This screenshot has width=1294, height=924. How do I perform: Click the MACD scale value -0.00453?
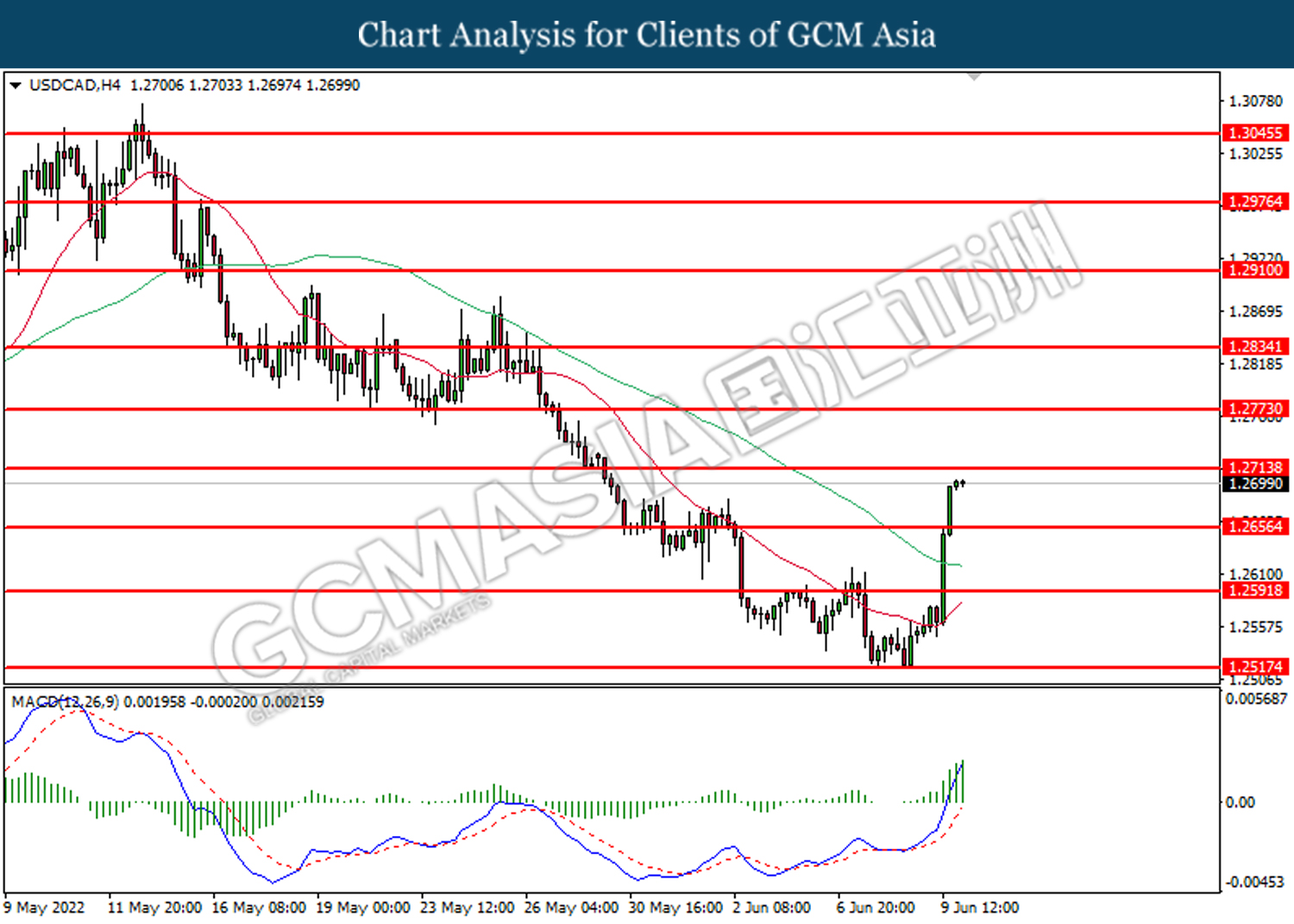pyautogui.click(x=1254, y=882)
